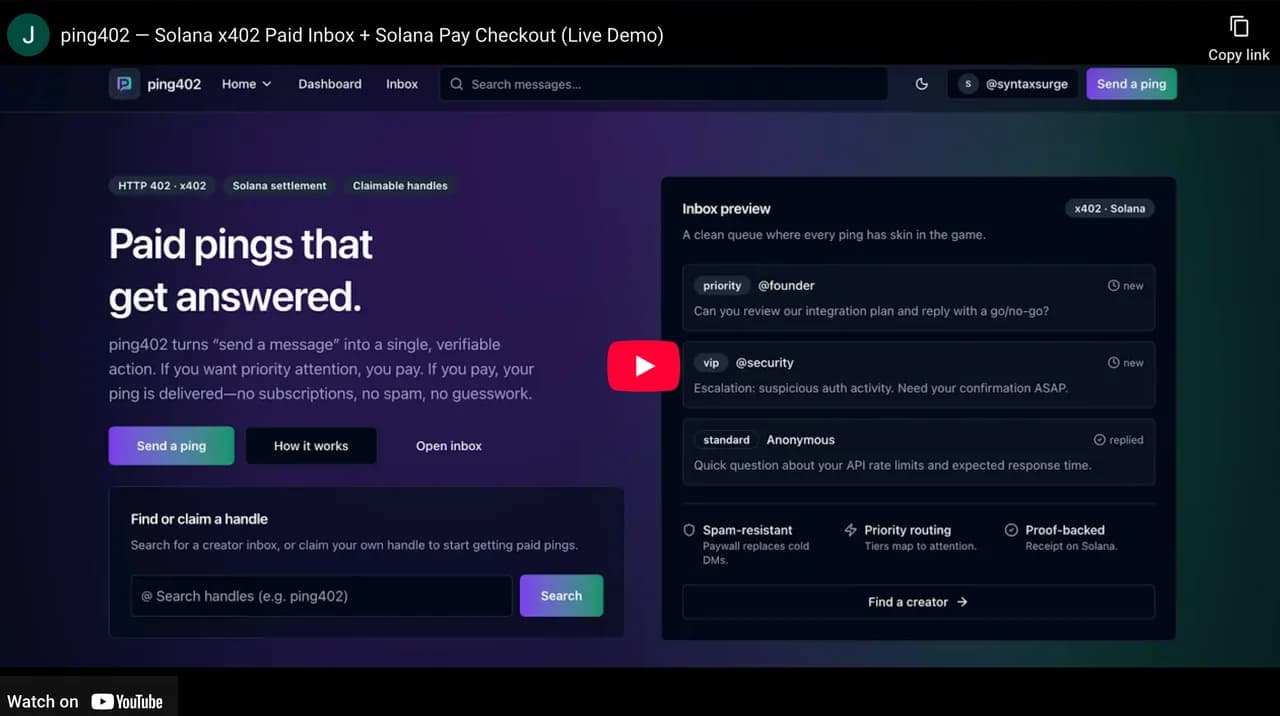Click the vip tier badge
Viewport: 1280px width, 716px height.
(x=711, y=363)
